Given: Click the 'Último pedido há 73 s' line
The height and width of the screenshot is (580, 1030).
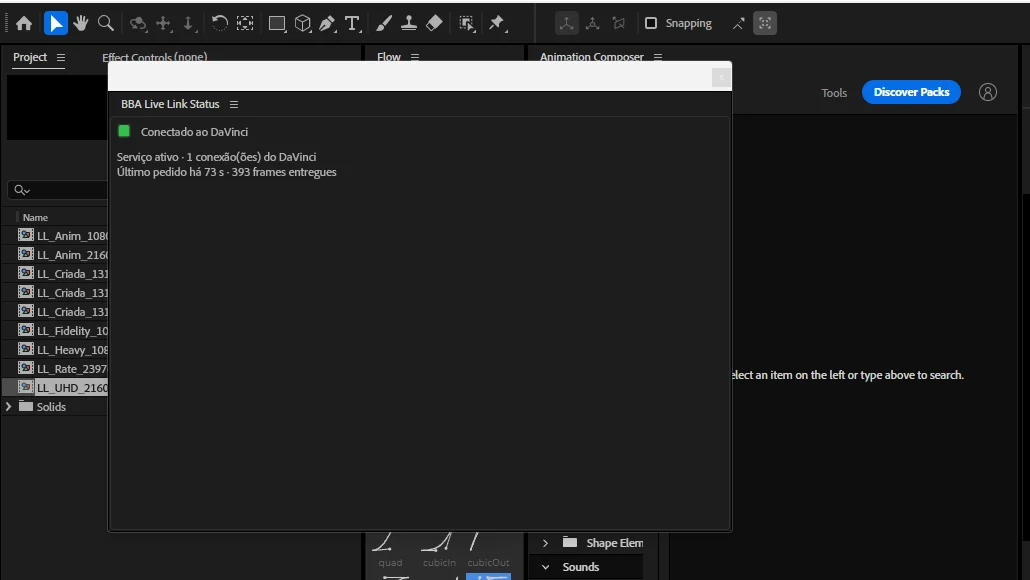Looking at the screenshot, I should pyautogui.click(x=226, y=172).
